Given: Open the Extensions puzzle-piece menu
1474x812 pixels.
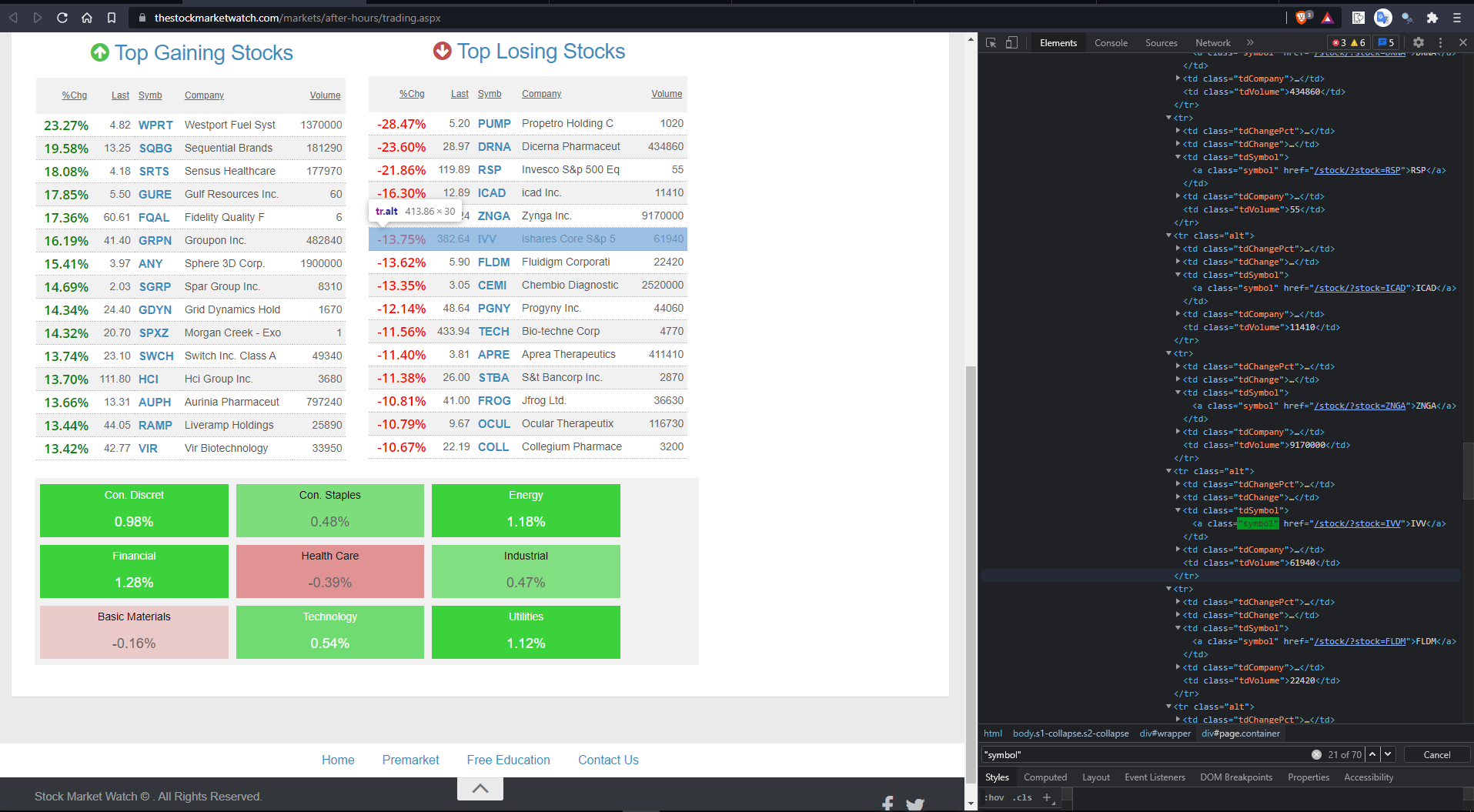Looking at the screenshot, I should tap(1432, 18).
